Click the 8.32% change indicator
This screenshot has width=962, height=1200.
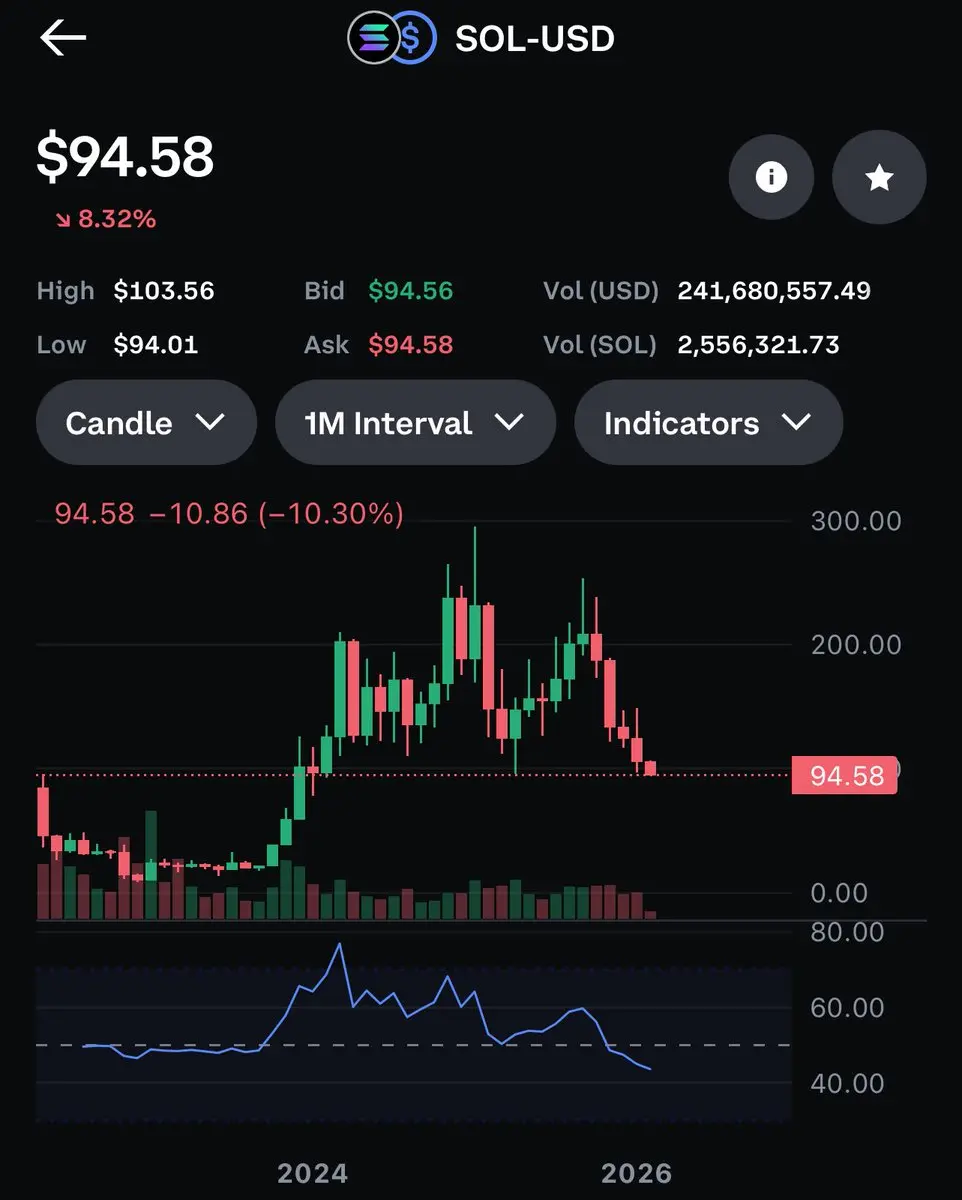[105, 219]
